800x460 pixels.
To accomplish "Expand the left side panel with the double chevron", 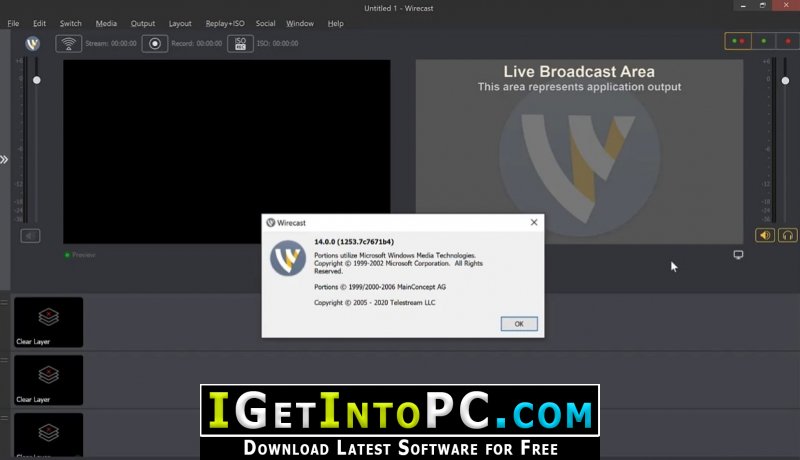I will click(4, 160).
